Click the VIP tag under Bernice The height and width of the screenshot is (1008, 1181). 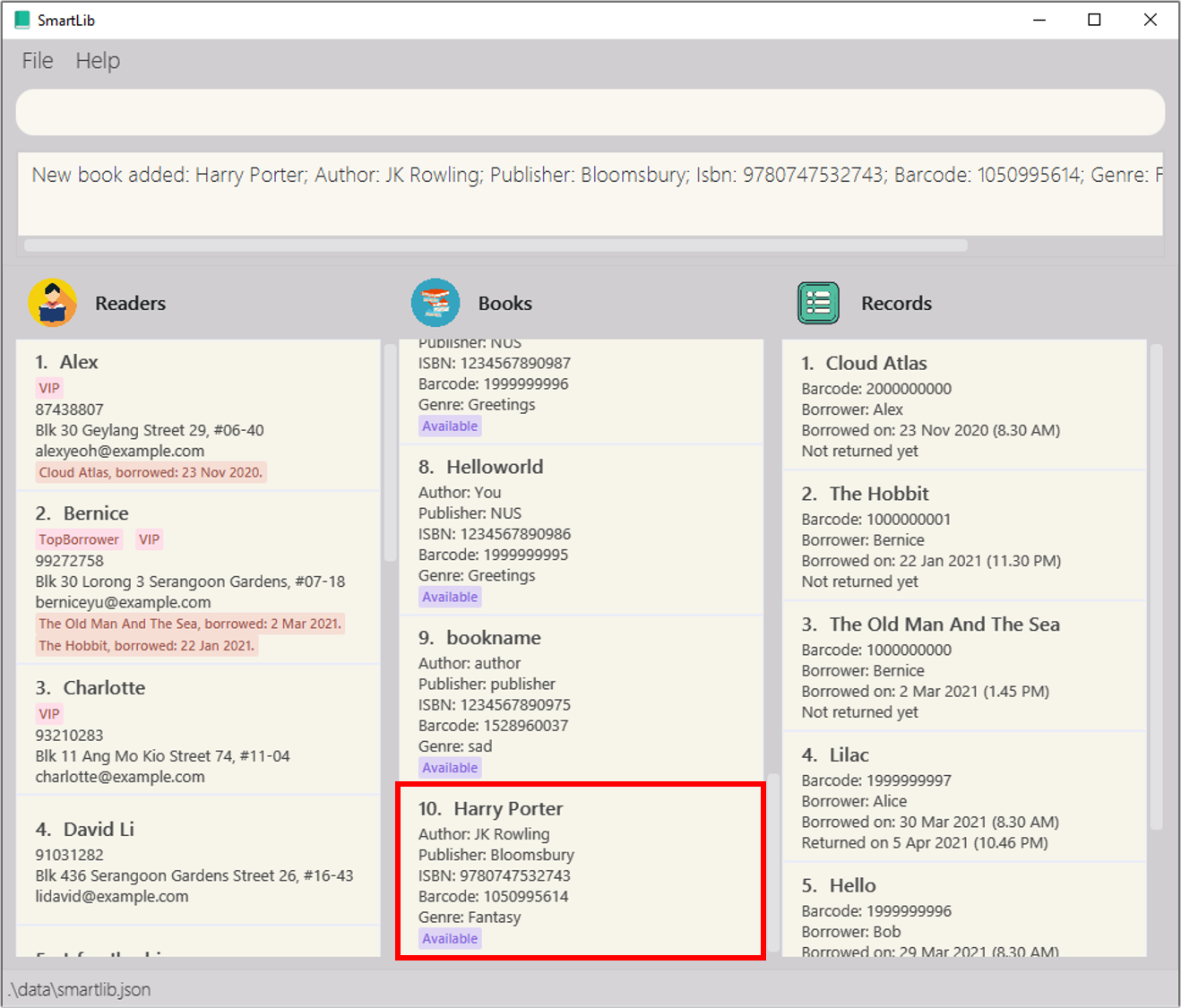tap(149, 539)
